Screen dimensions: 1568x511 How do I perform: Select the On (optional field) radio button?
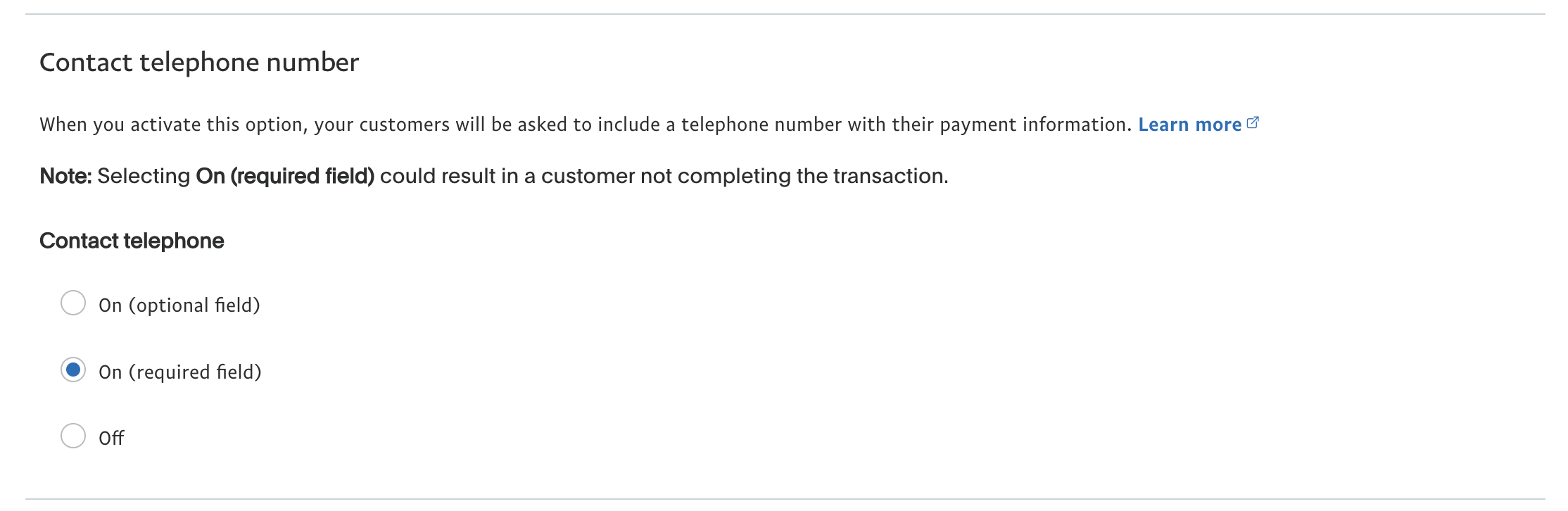[73, 303]
